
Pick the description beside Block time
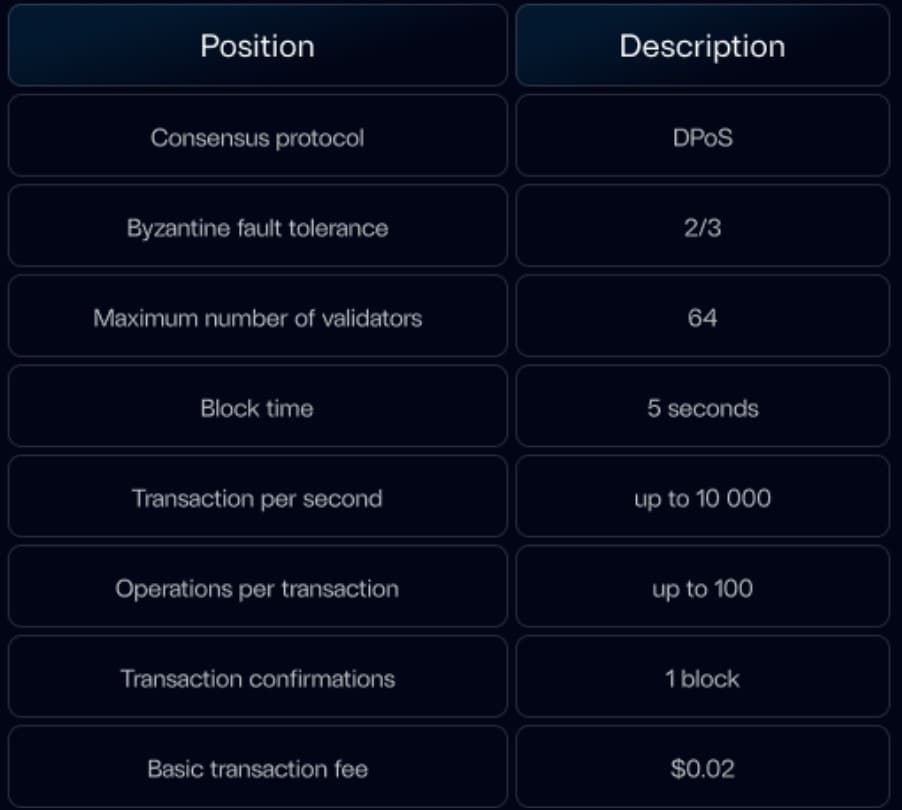pos(702,408)
